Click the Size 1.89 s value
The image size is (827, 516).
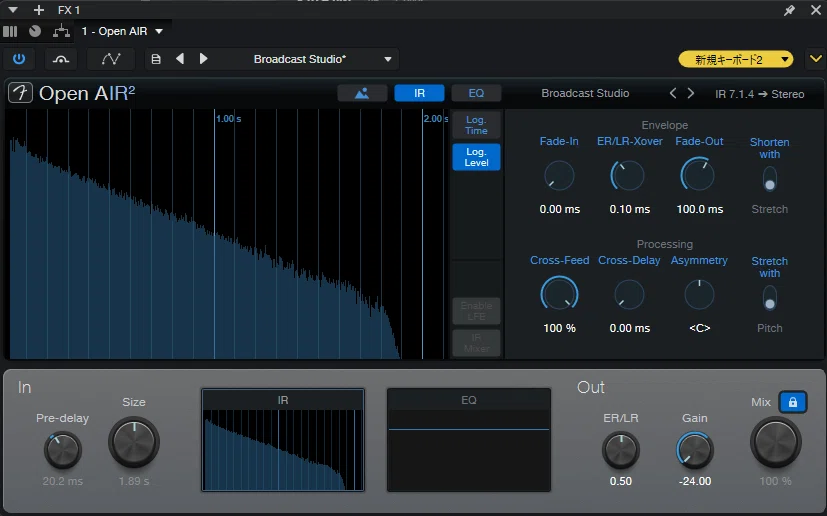pos(134,481)
